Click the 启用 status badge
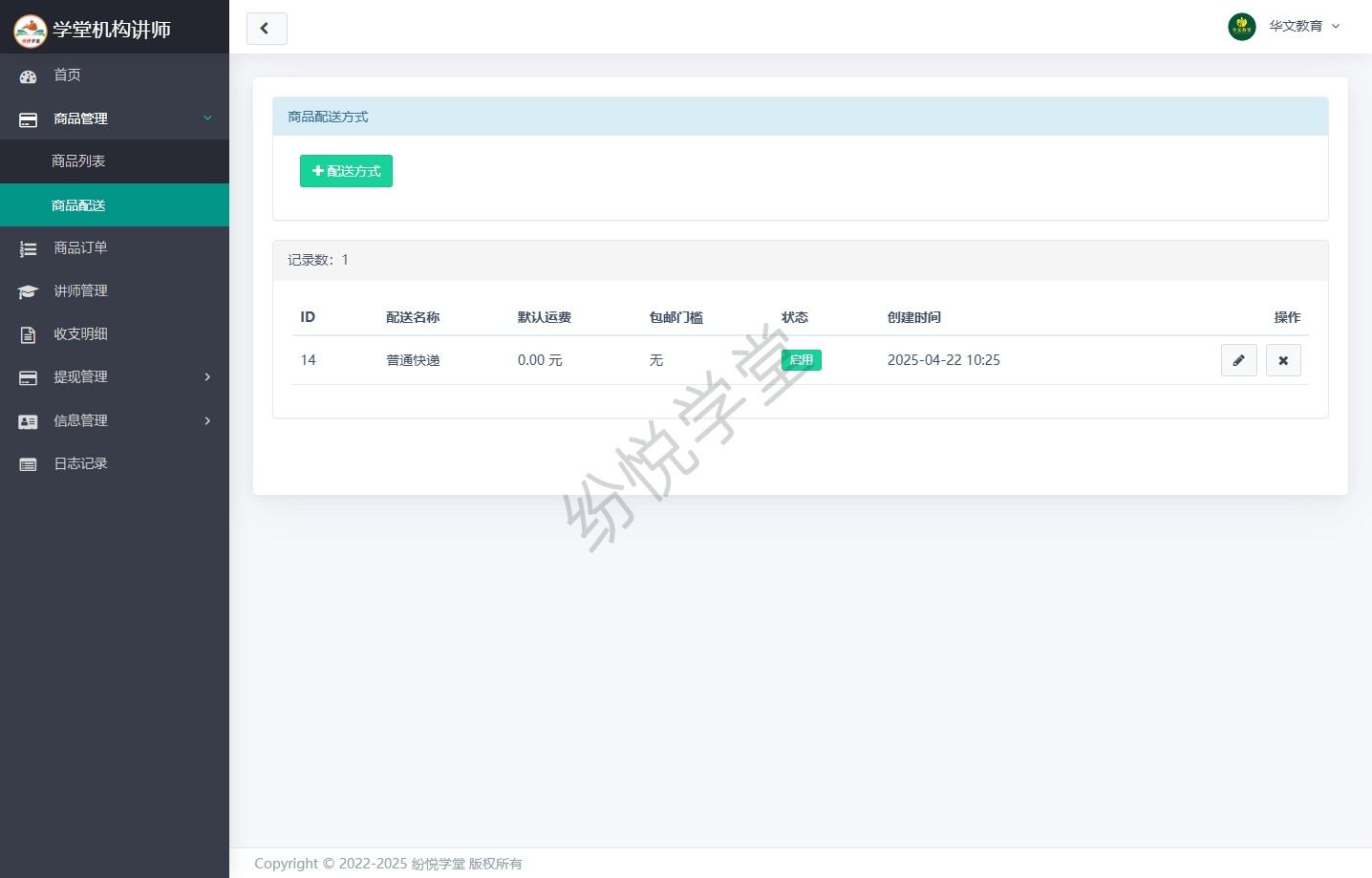The width and height of the screenshot is (1372, 878). click(x=801, y=360)
